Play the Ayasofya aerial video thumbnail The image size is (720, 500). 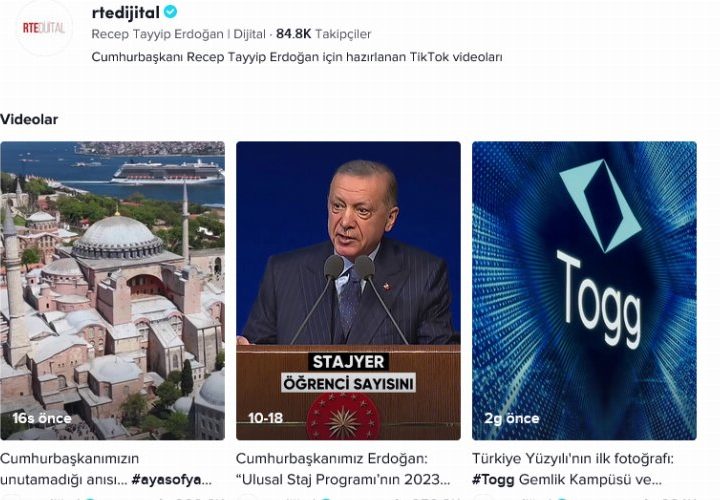pyautogui.click(x=112, y=291)
